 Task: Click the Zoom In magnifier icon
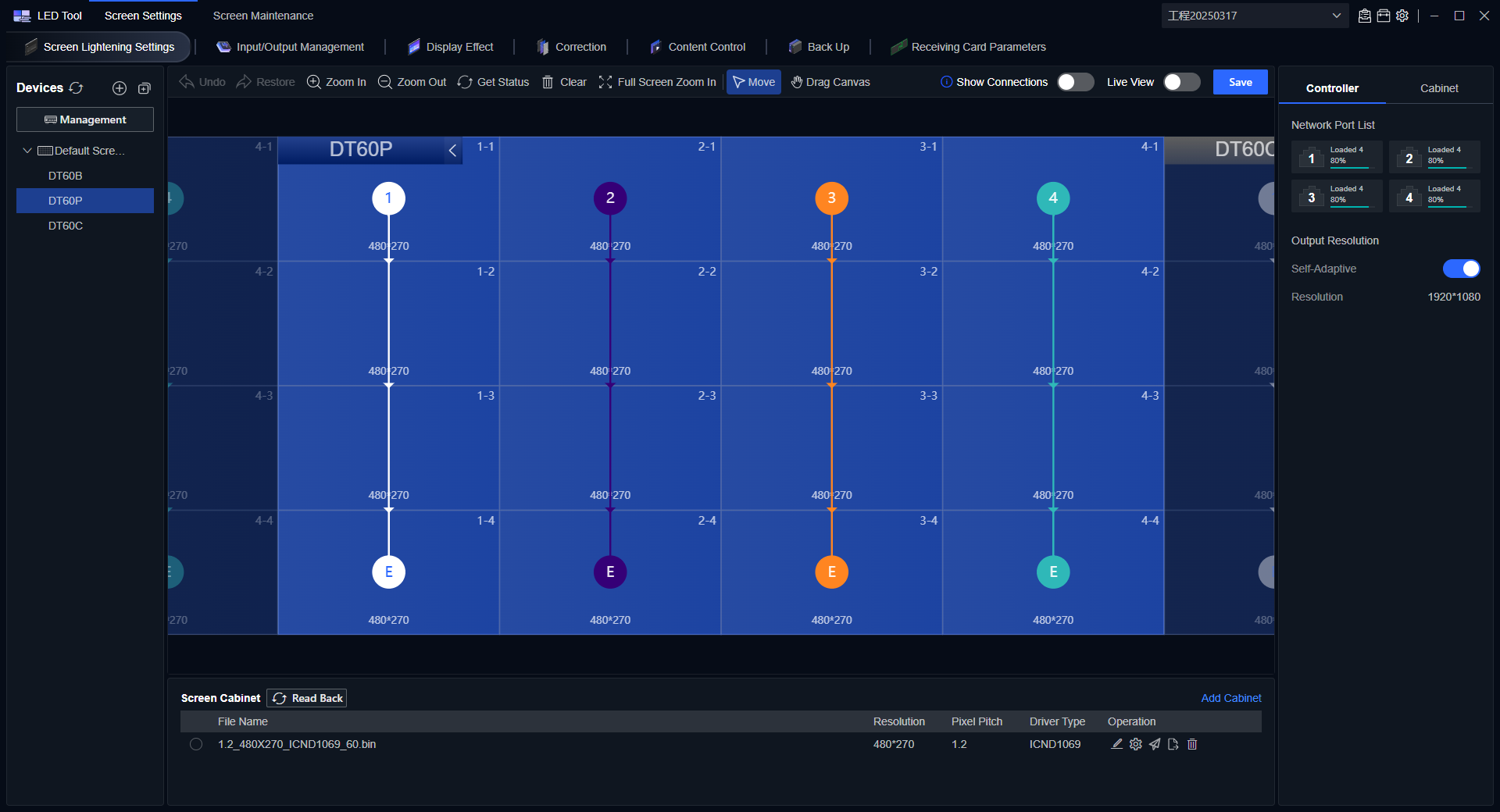click(x=314, y=82)
